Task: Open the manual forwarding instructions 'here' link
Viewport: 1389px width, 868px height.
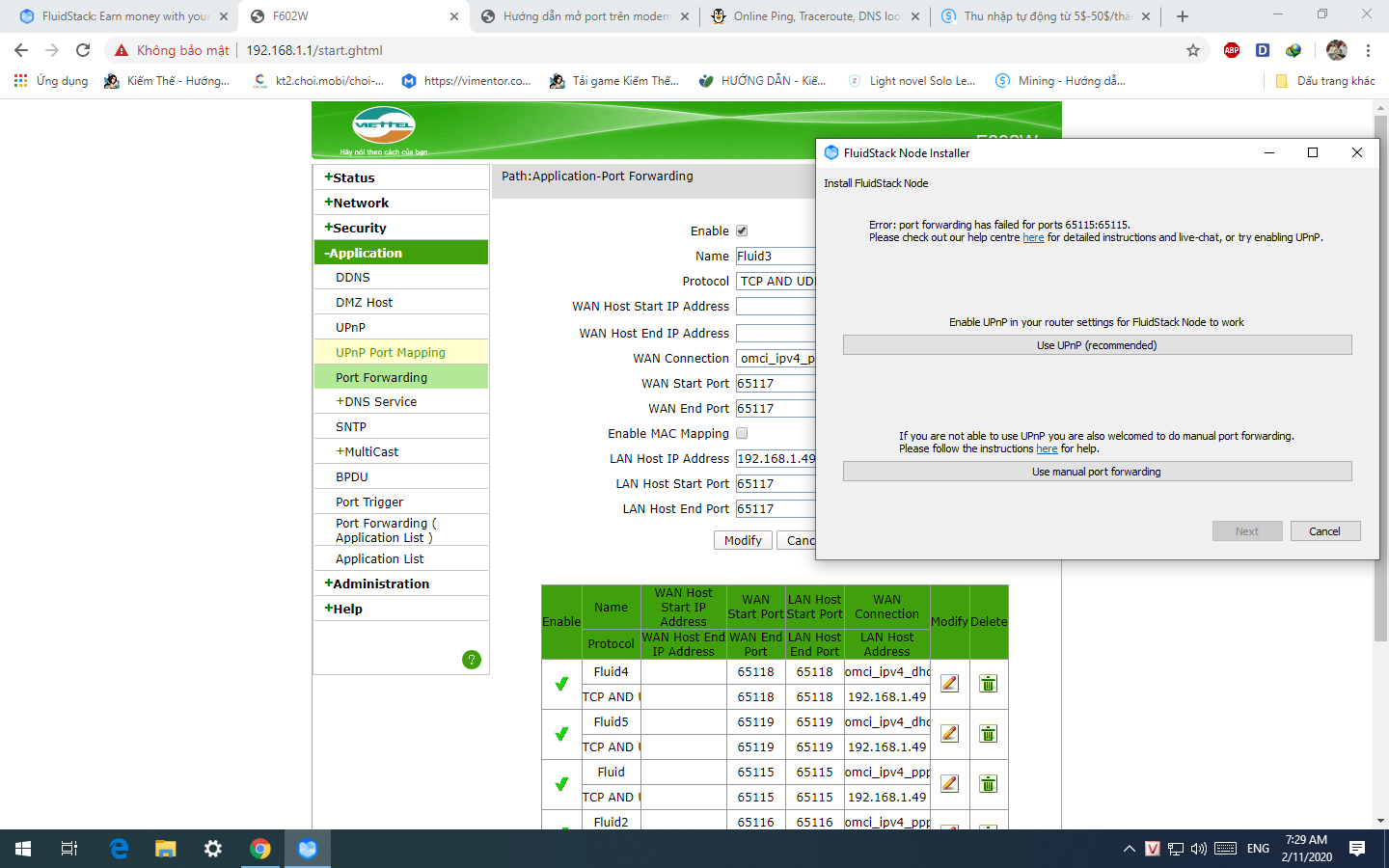Action: 1047,448
